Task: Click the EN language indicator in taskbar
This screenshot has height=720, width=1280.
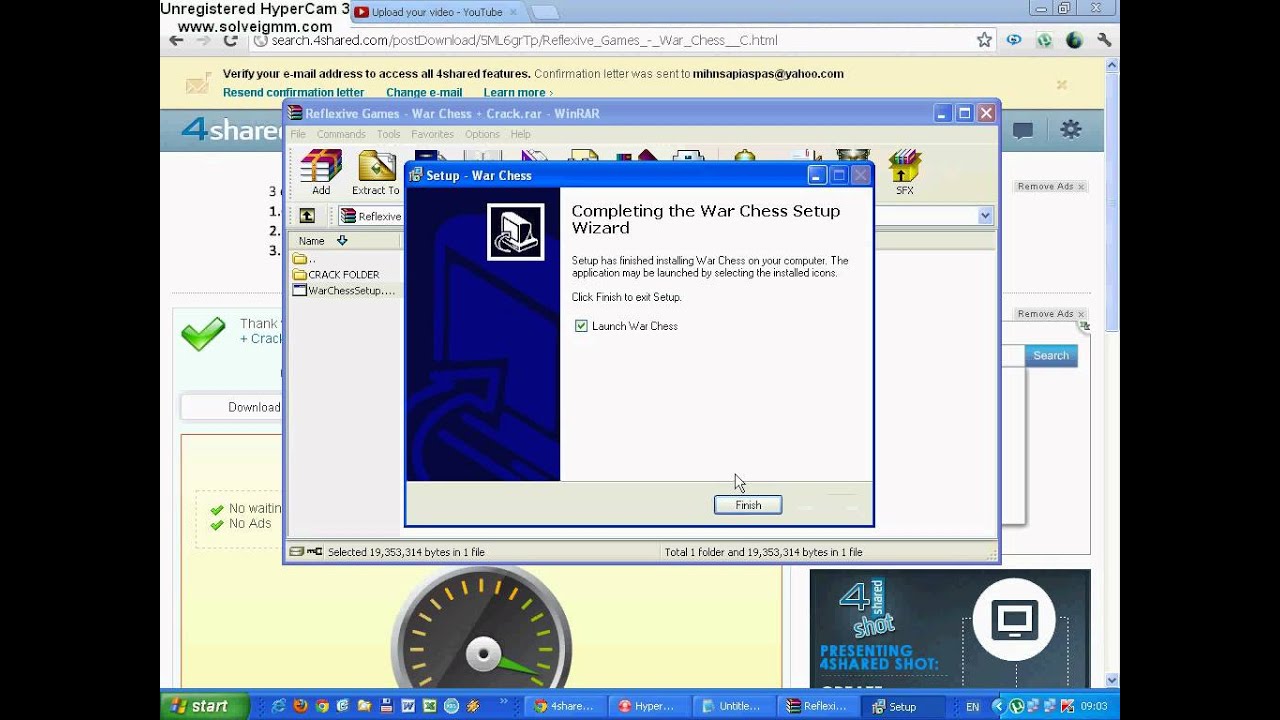Action: point(972,706)
